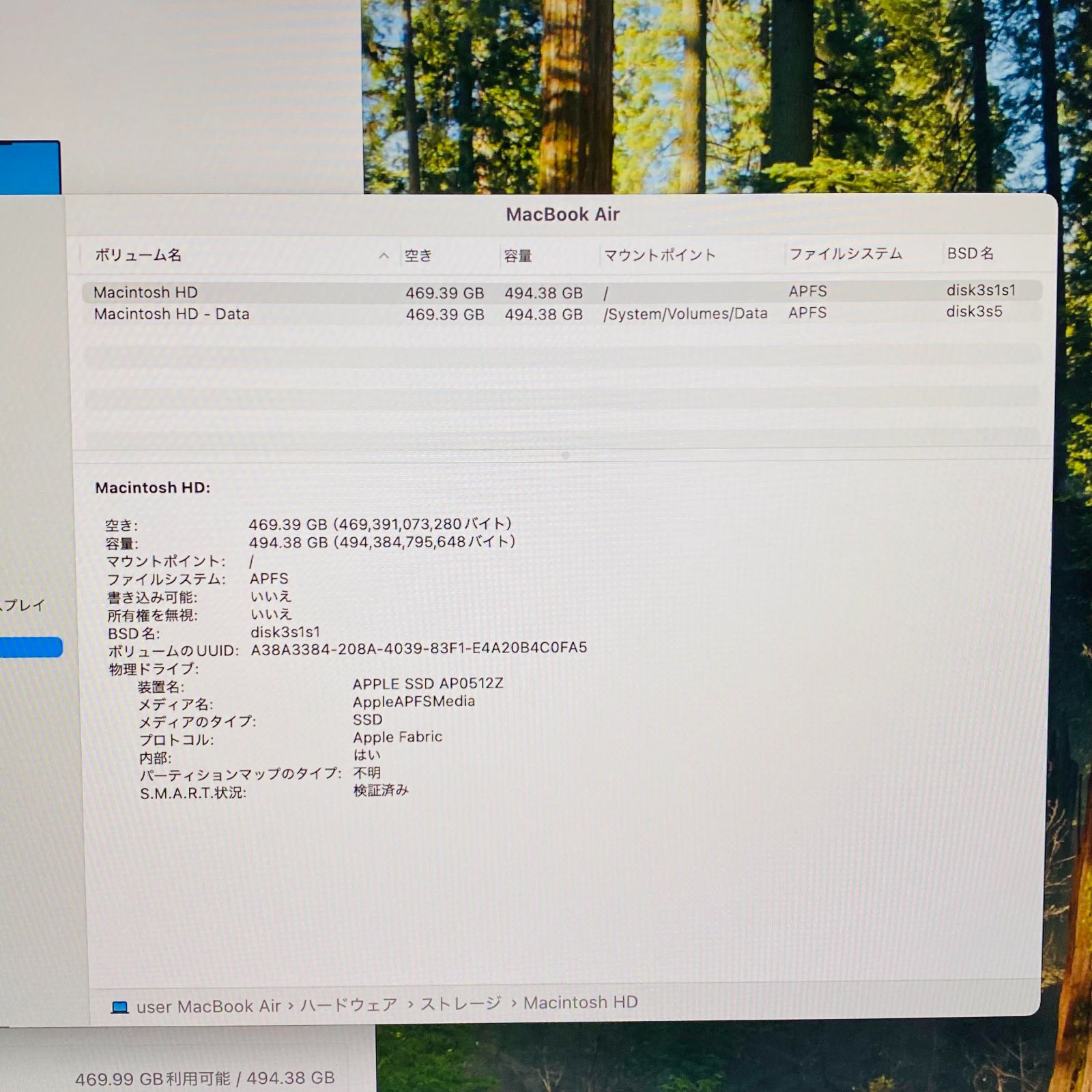Select the Macintosh HD - Data row

tap(561, 314)
